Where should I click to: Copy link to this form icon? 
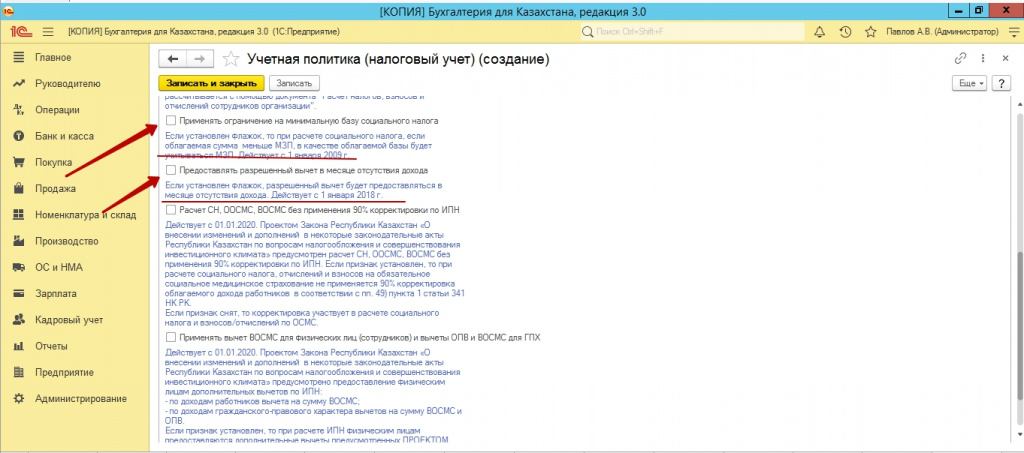click(961, 58)
